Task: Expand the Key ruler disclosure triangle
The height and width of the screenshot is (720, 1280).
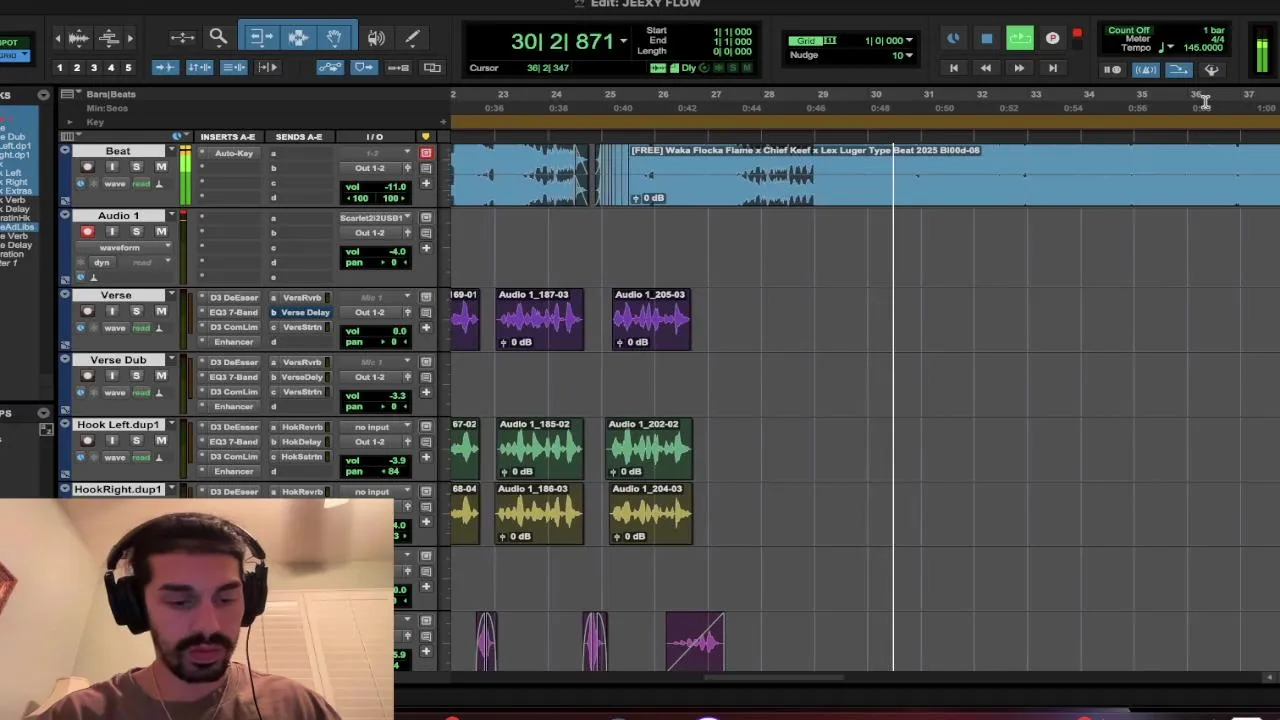Action: coord(69,122)
